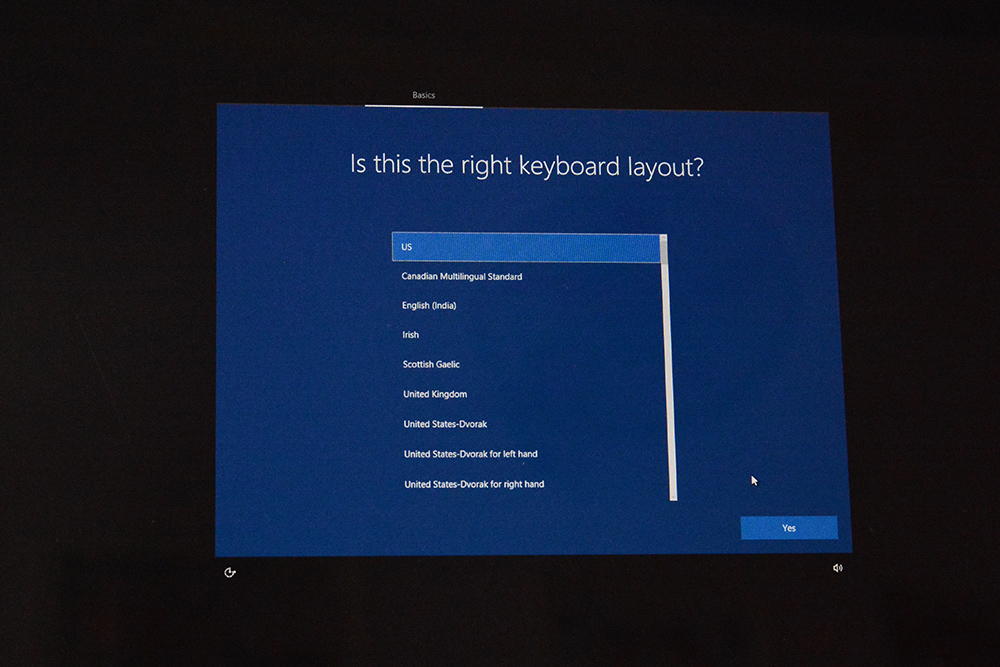Pick the Scottish Gaelic layout
The width and height of the screenshot is (1000, 667).
pyautogui.click(x=430, y=364)
